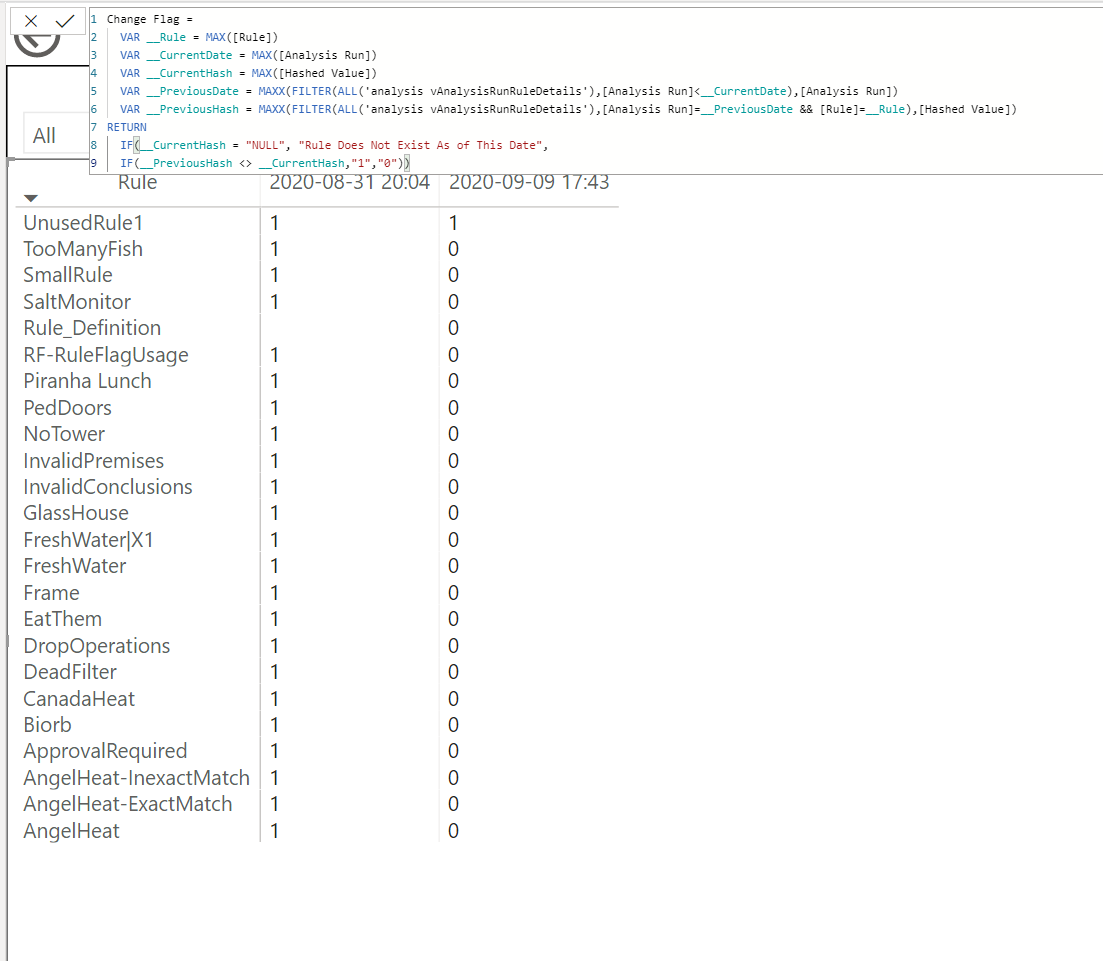
Task: Place cursor in the __PreviousHash VAR line
Action: (568, 109)
